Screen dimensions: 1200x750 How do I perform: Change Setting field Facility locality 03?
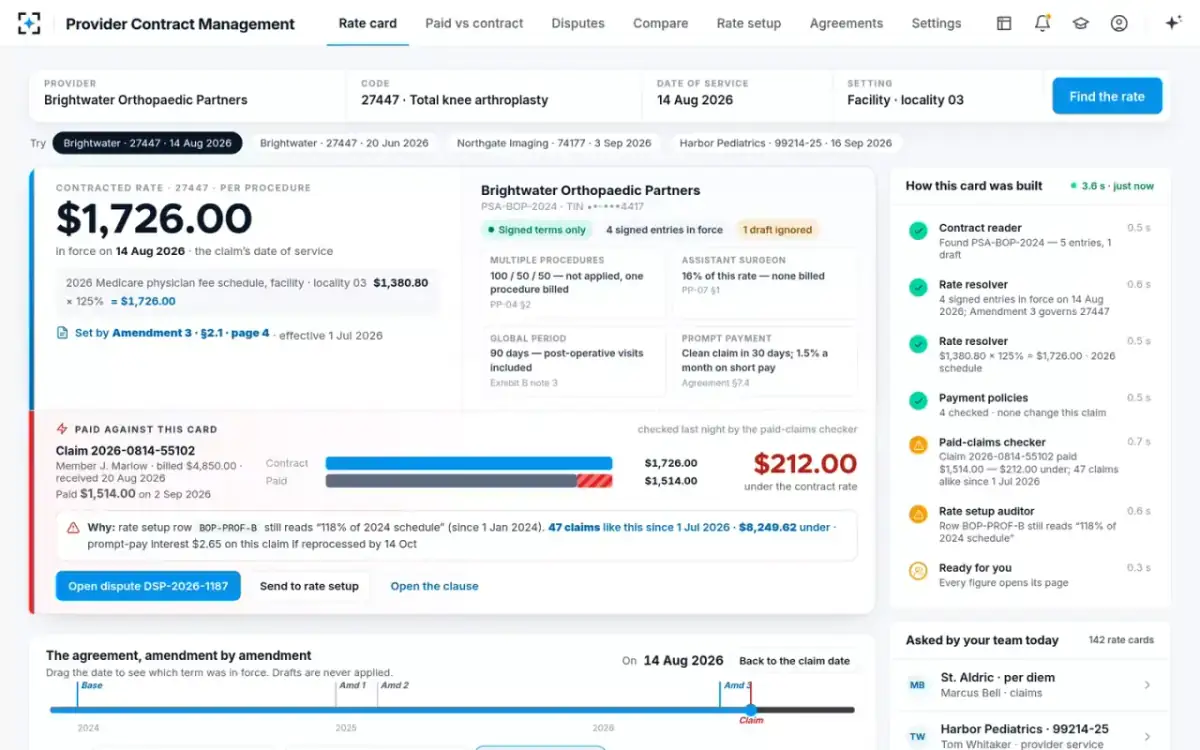click(937, 96)
